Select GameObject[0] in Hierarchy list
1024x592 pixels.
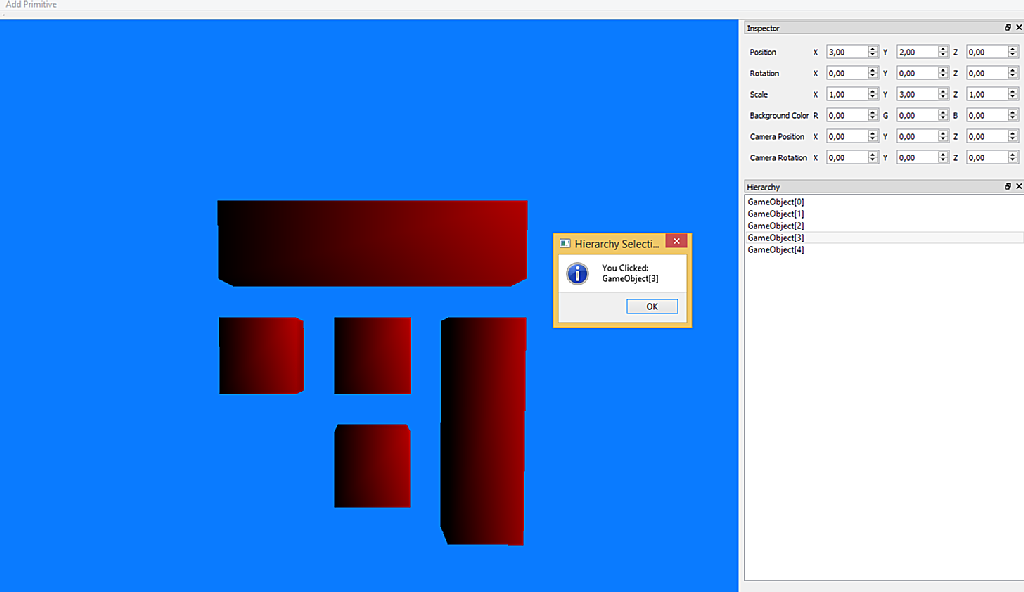(x=776, y=202)
